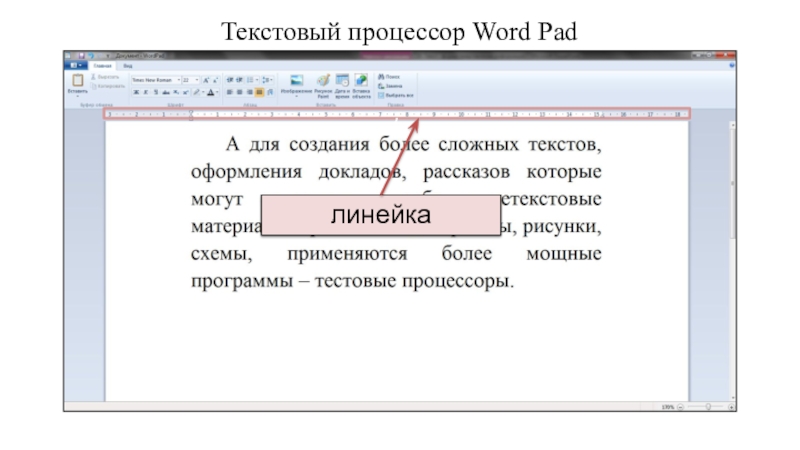Open the bullet list style dropdown arrow

click(256, 80)
